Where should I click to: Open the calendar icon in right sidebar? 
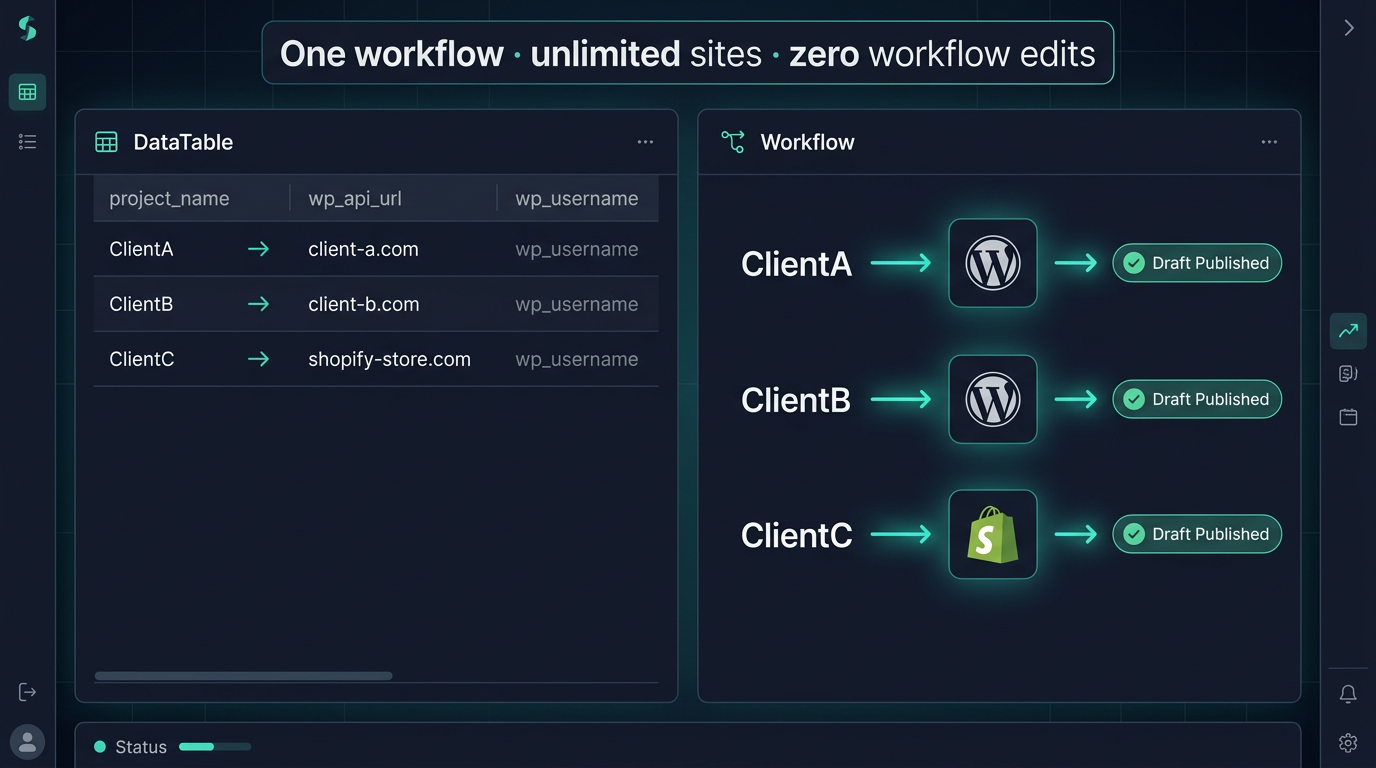coord(1348,417)
